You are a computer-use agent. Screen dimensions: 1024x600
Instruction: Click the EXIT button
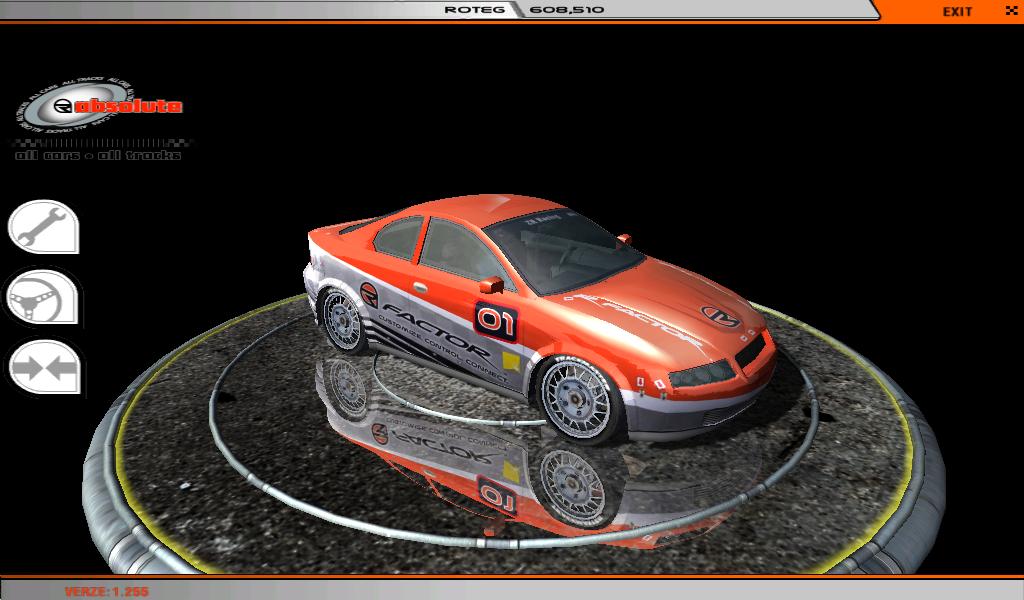coord(957,12)
